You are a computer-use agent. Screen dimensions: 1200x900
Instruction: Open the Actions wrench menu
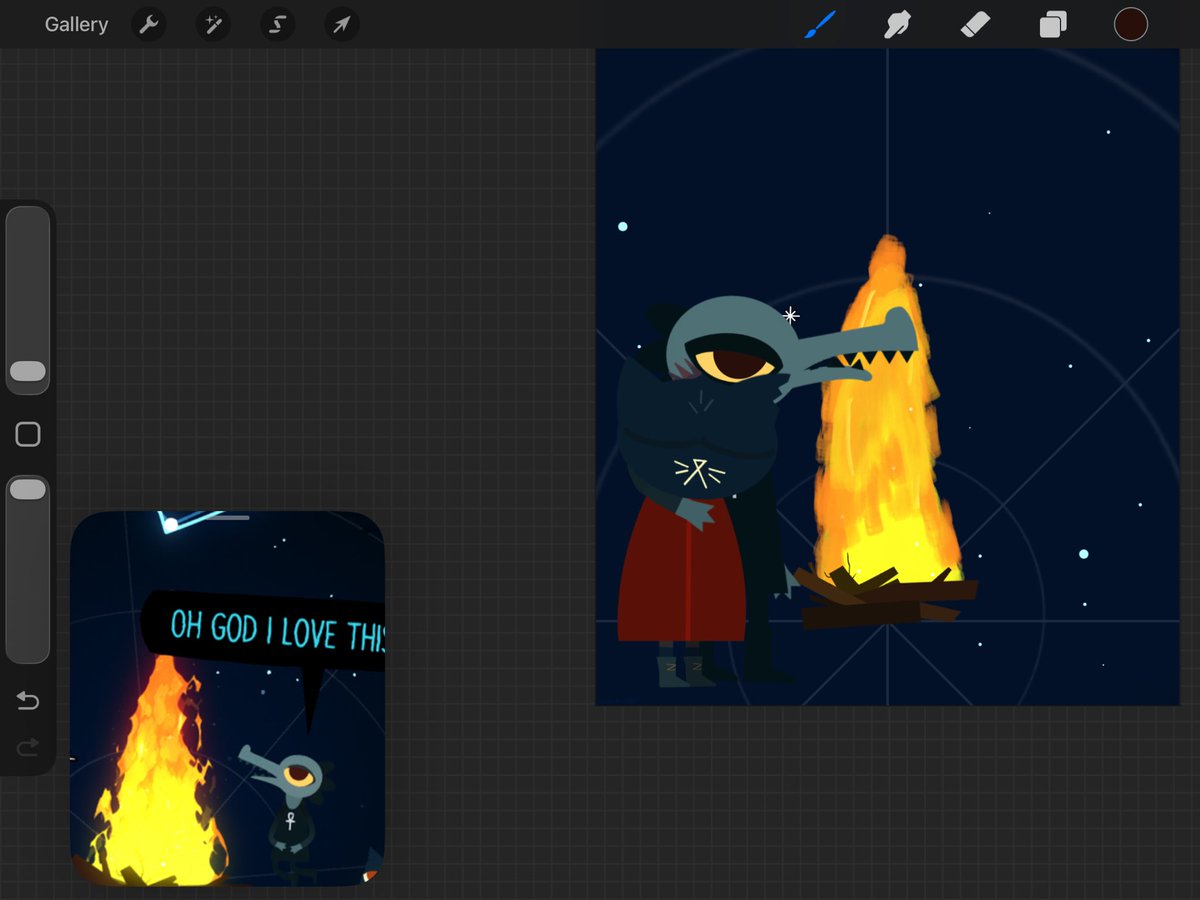pos(148,25)
